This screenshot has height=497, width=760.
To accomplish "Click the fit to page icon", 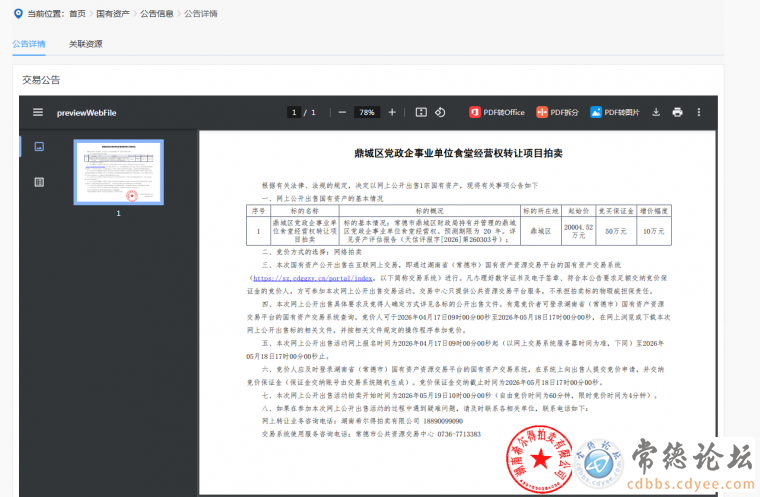I will [x=422, y=112].
